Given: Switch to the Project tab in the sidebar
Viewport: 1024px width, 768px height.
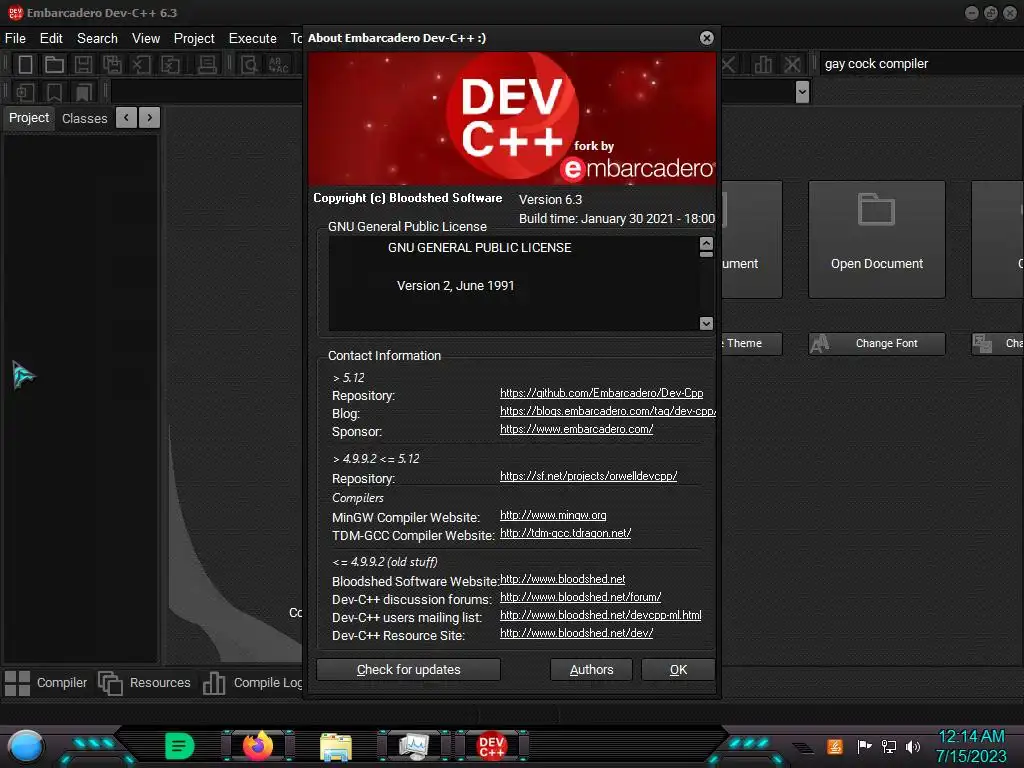Looking at the screenshot, I should coord(29,118).
